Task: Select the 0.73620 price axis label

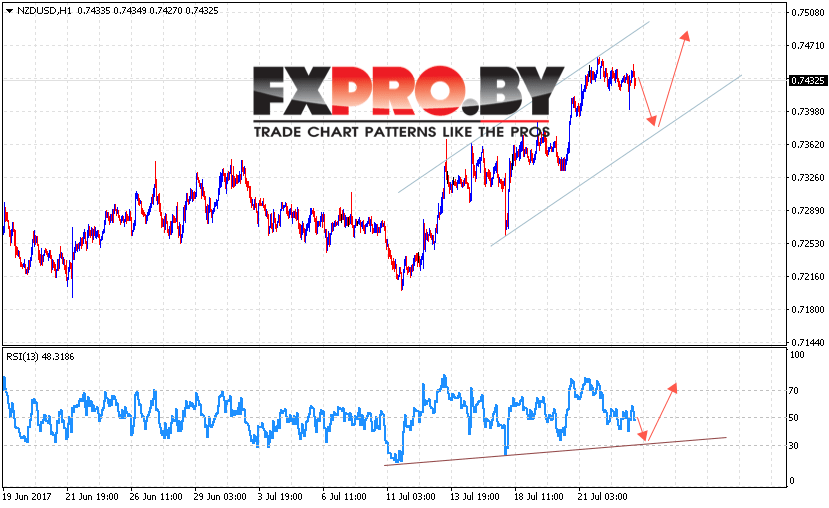Action: coord(807,144)
